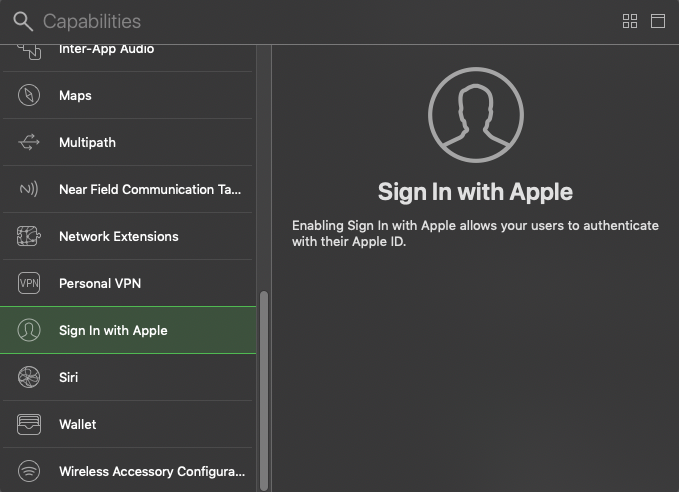Screen dimensions: 679x492
Task: Click the Sign In with Apple heading
Action: 475,192
